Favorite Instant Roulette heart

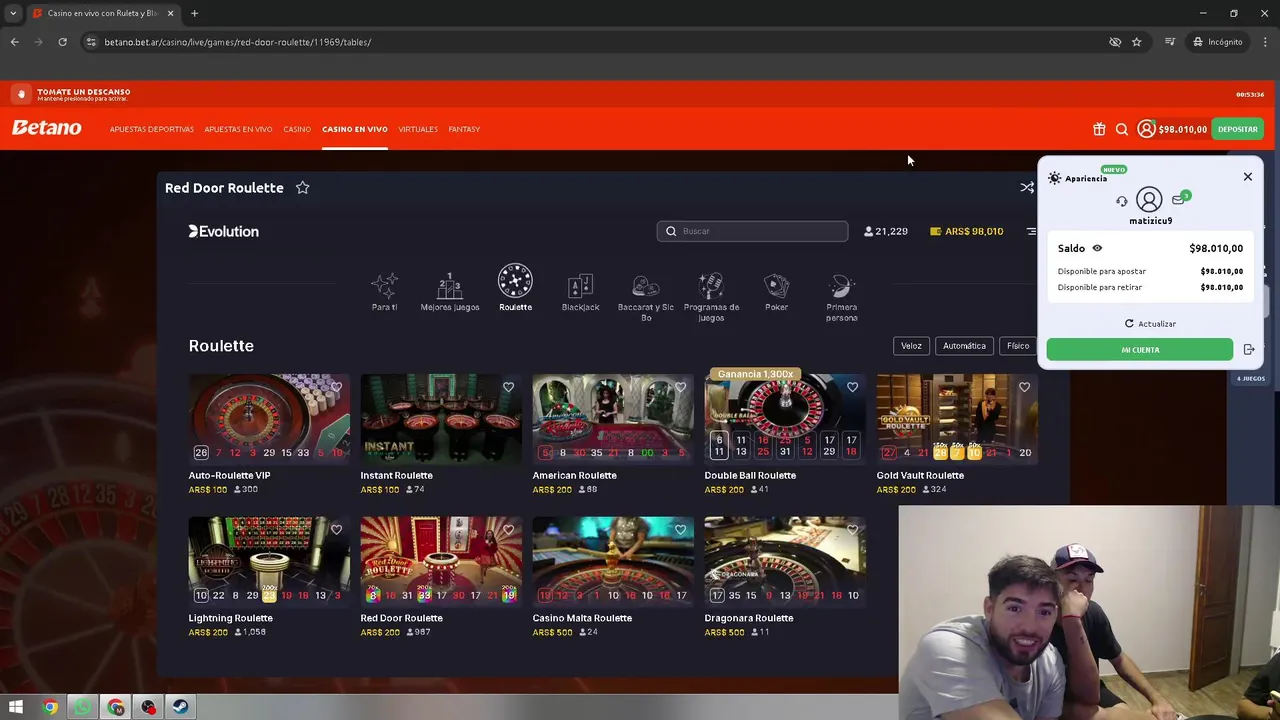coord(508,387)
